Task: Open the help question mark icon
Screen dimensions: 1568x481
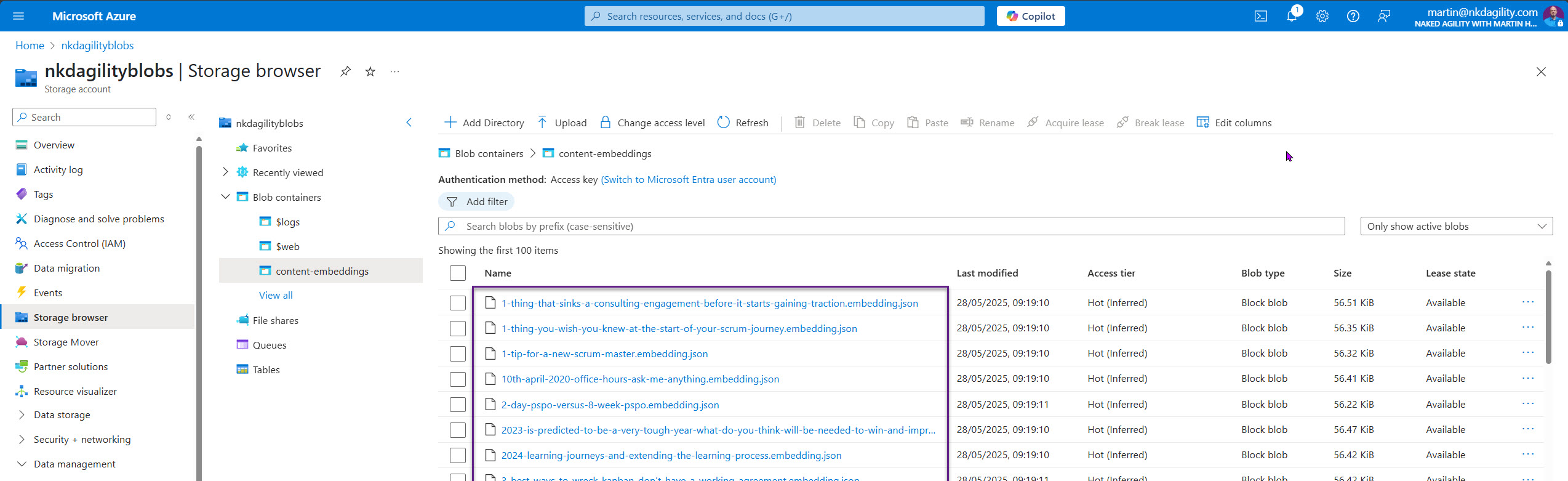Action: pos(1353,16)
